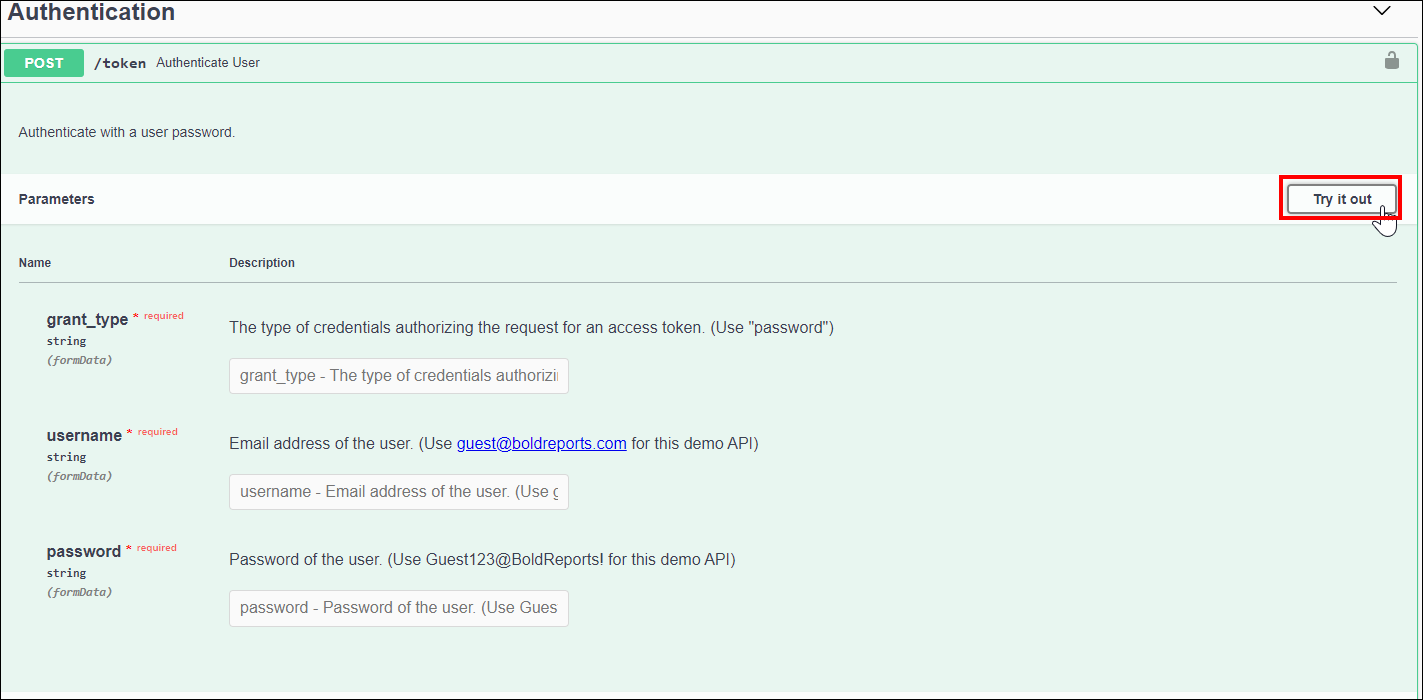The image size is (1423, 700).
Task: Click the 'Authenticate with a user password' description
Action: [127, 132]
